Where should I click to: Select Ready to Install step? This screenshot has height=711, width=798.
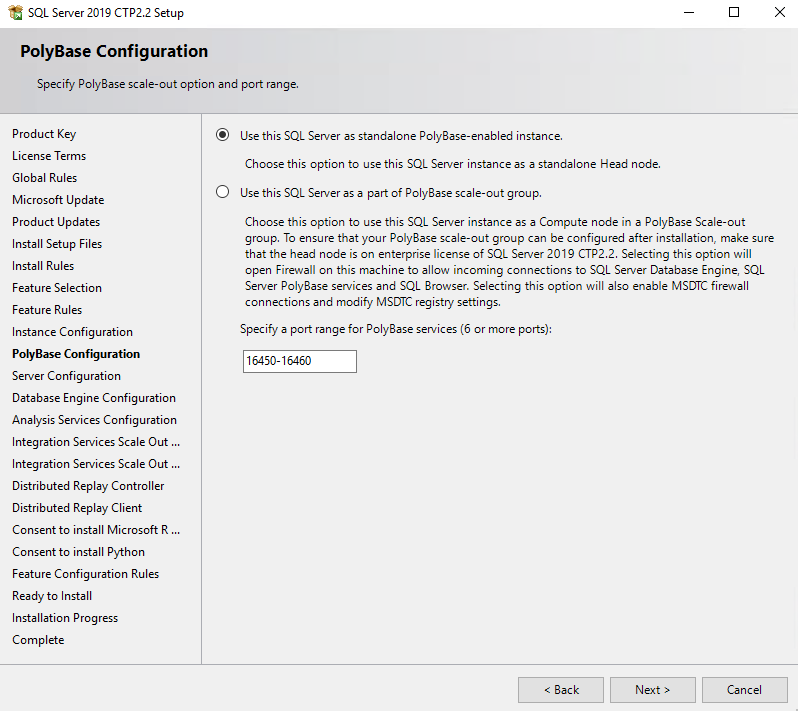pos(52,595)
